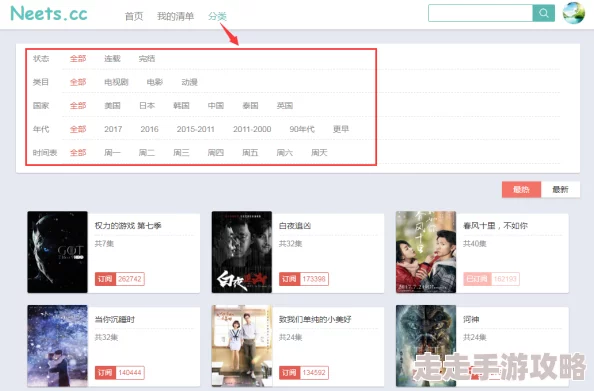Open the 致我们单纯的小美好 poster
Viewport: 594px width, 391px height.
click(242, 346)
